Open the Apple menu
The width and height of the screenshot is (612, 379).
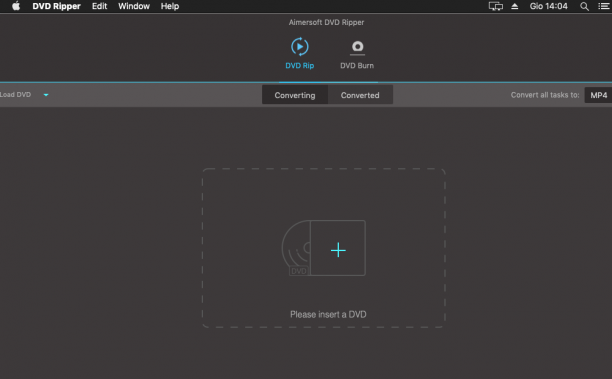(x=16, y=6)
